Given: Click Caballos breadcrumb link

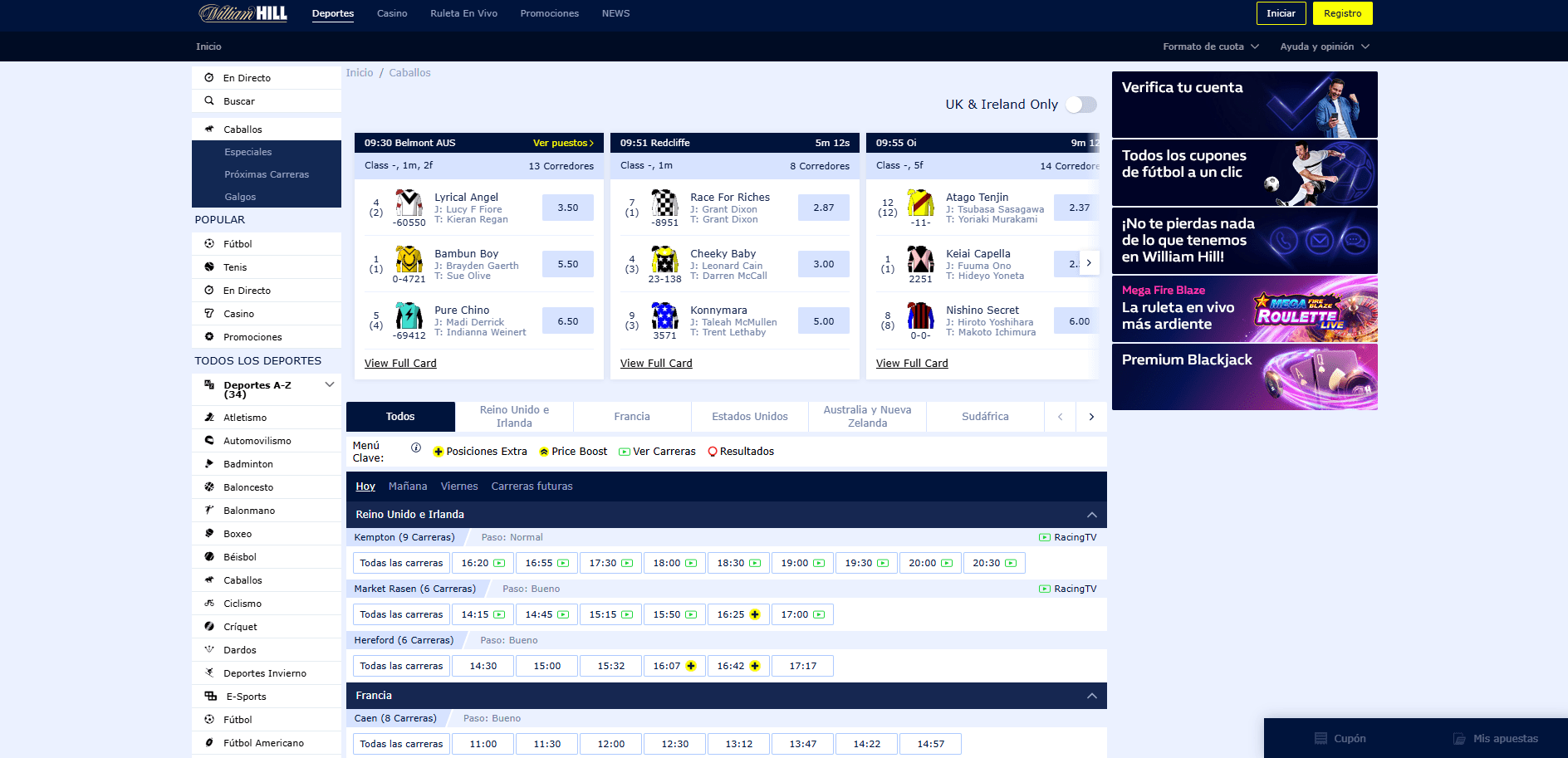Looking at the screenshot, I should pyautogui.click(x=409, y=73).
